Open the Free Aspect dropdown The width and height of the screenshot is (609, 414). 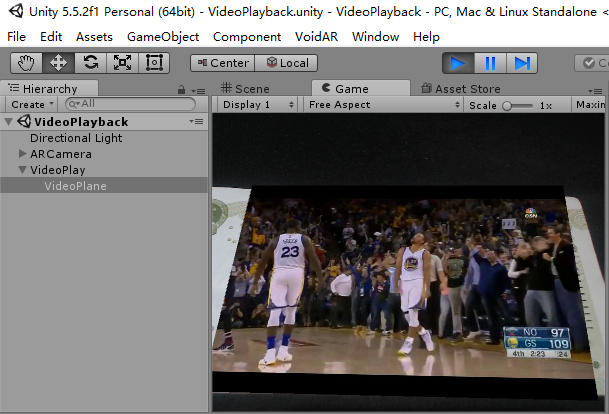point(384,105)
